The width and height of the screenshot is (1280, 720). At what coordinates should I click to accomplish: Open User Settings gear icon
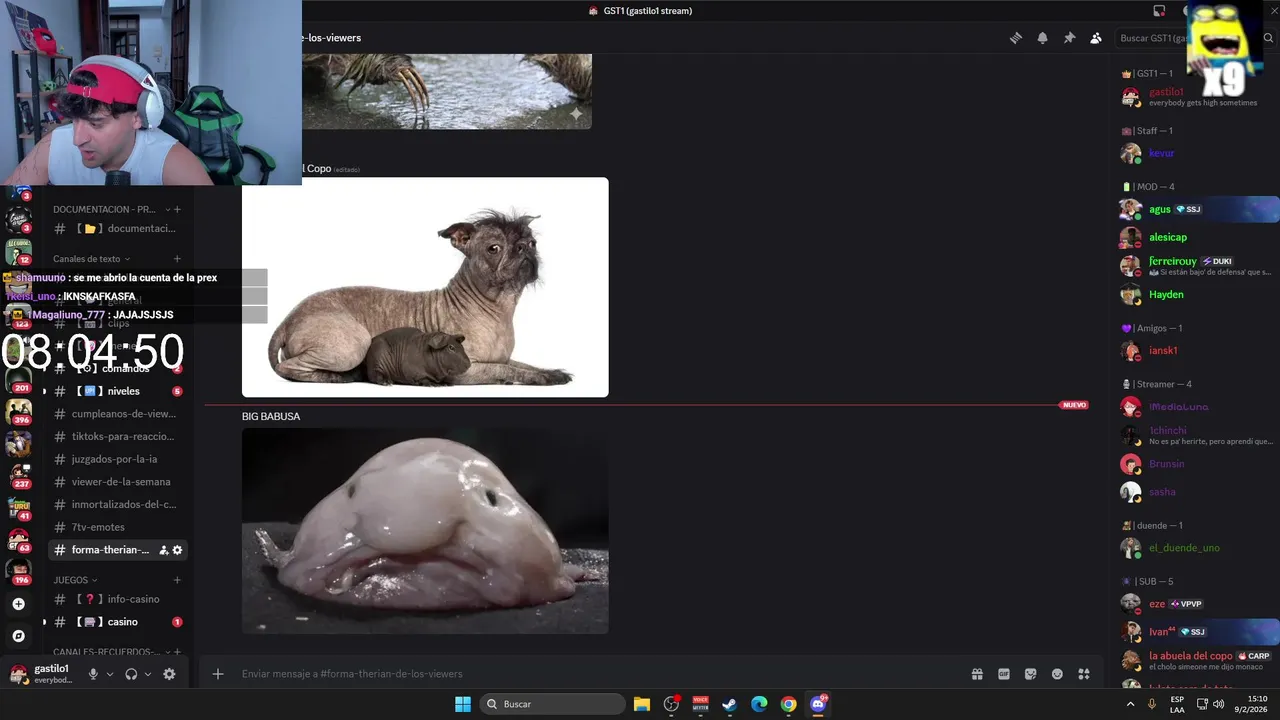click(169, 674)
